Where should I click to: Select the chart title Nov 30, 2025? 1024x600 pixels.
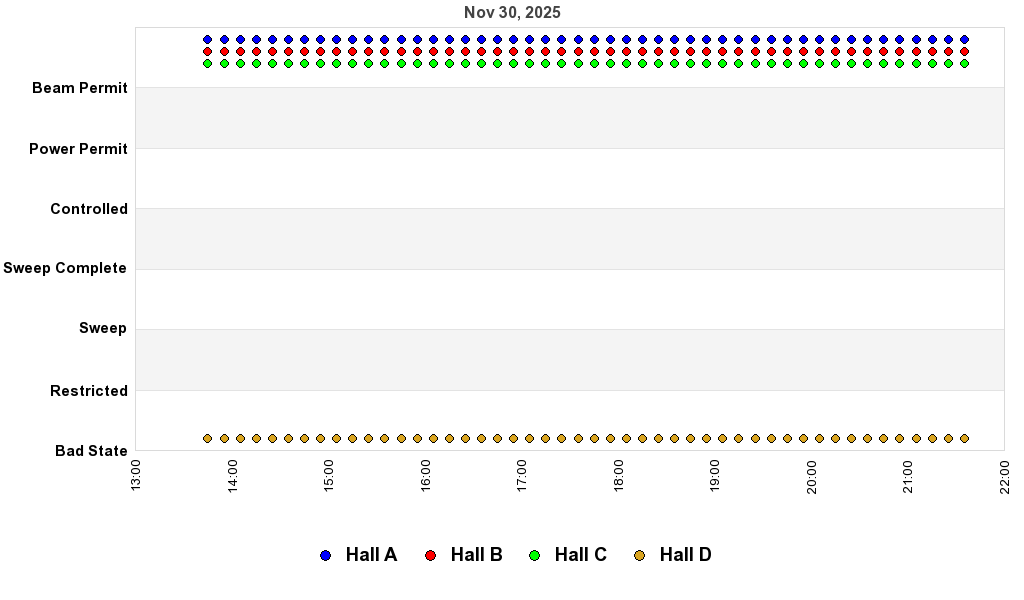pos(512,12)
